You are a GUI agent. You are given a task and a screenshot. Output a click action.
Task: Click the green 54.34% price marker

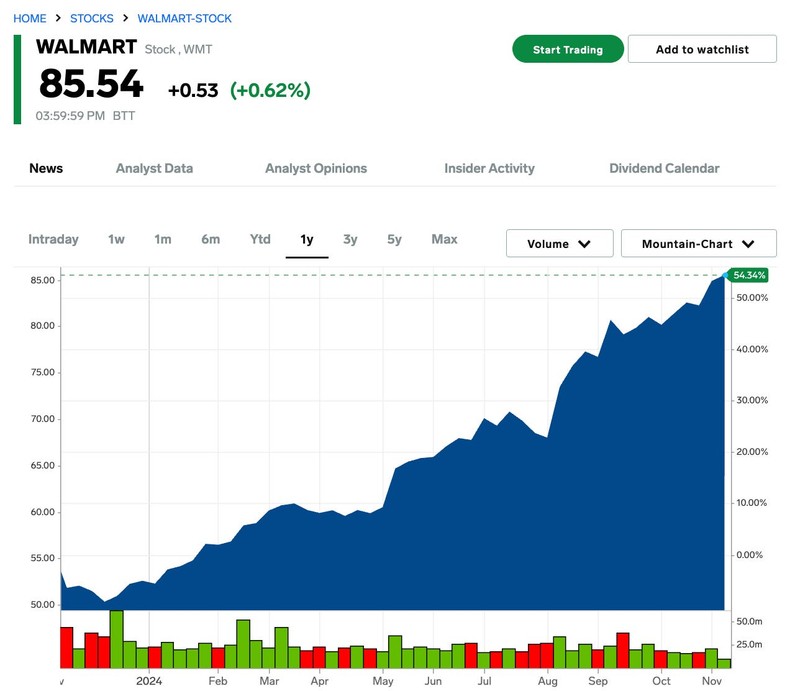tap(749, 275)
